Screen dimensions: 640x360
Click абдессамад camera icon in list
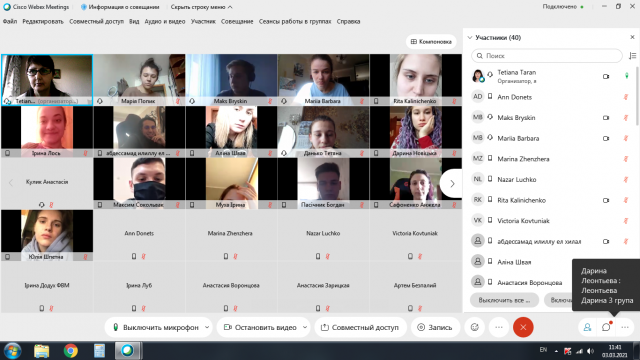click(606, 241)
